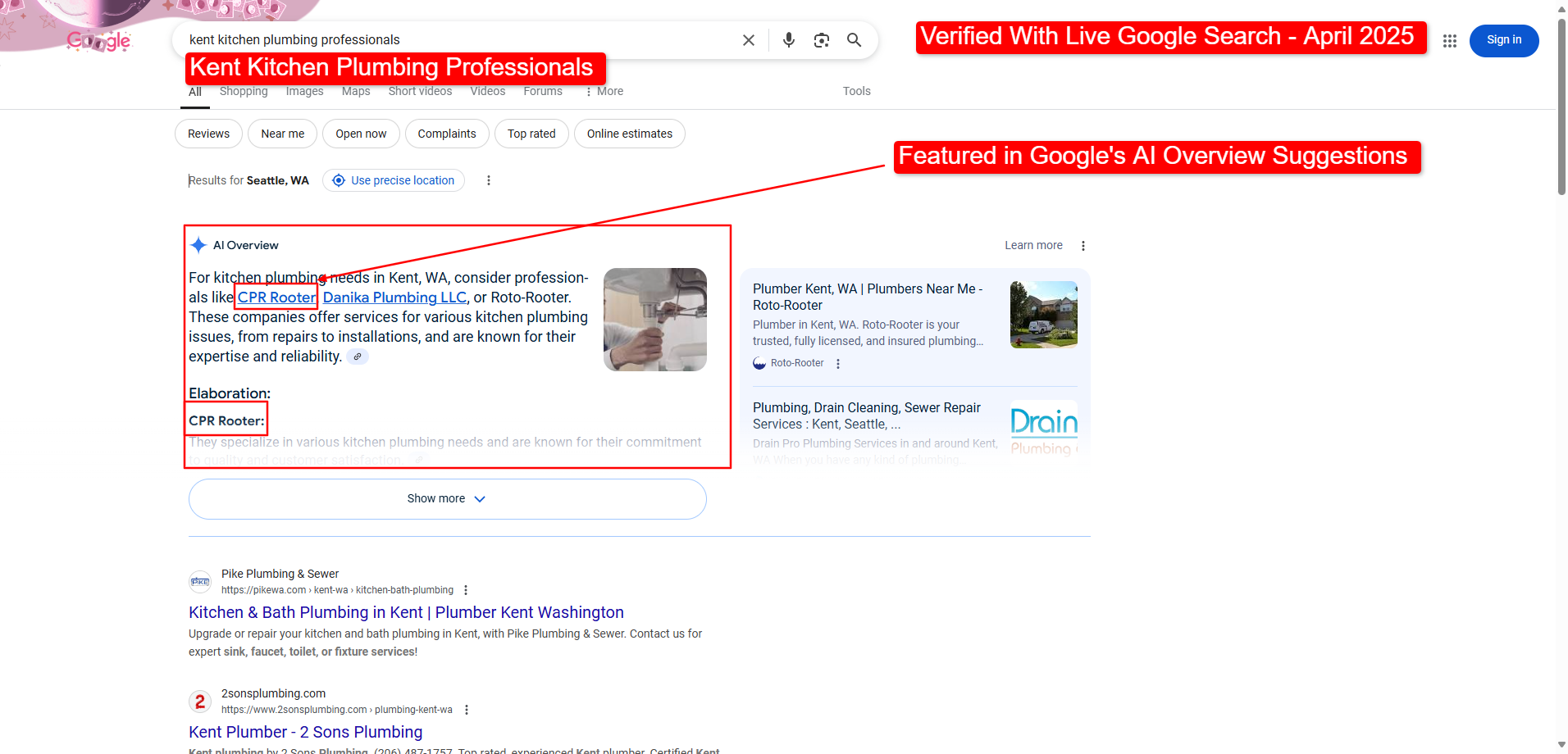Open Pike Plumbing result options menu
Image resolution: width=1568 pixels, height=754 pixels.
[x=466, y=590]
